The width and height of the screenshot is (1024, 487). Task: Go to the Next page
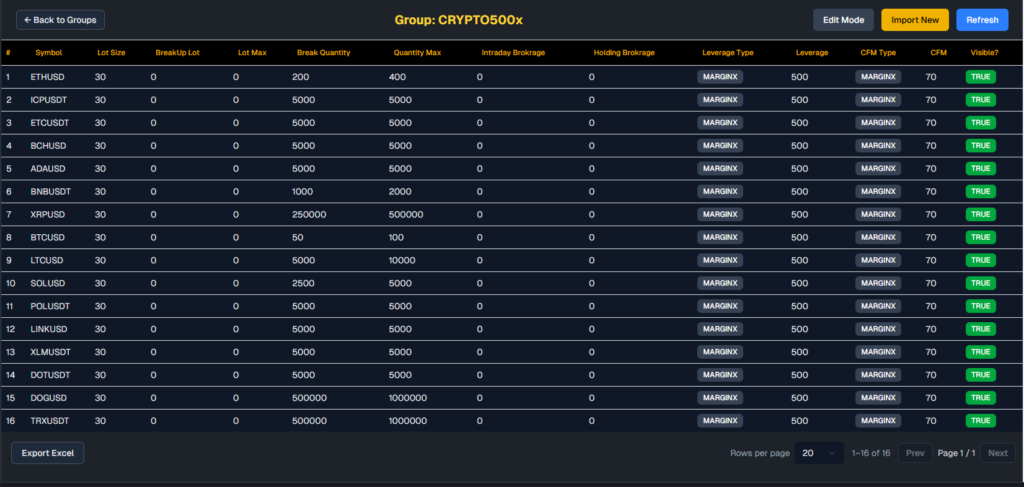pyautogui.click(x=997, y=453)
